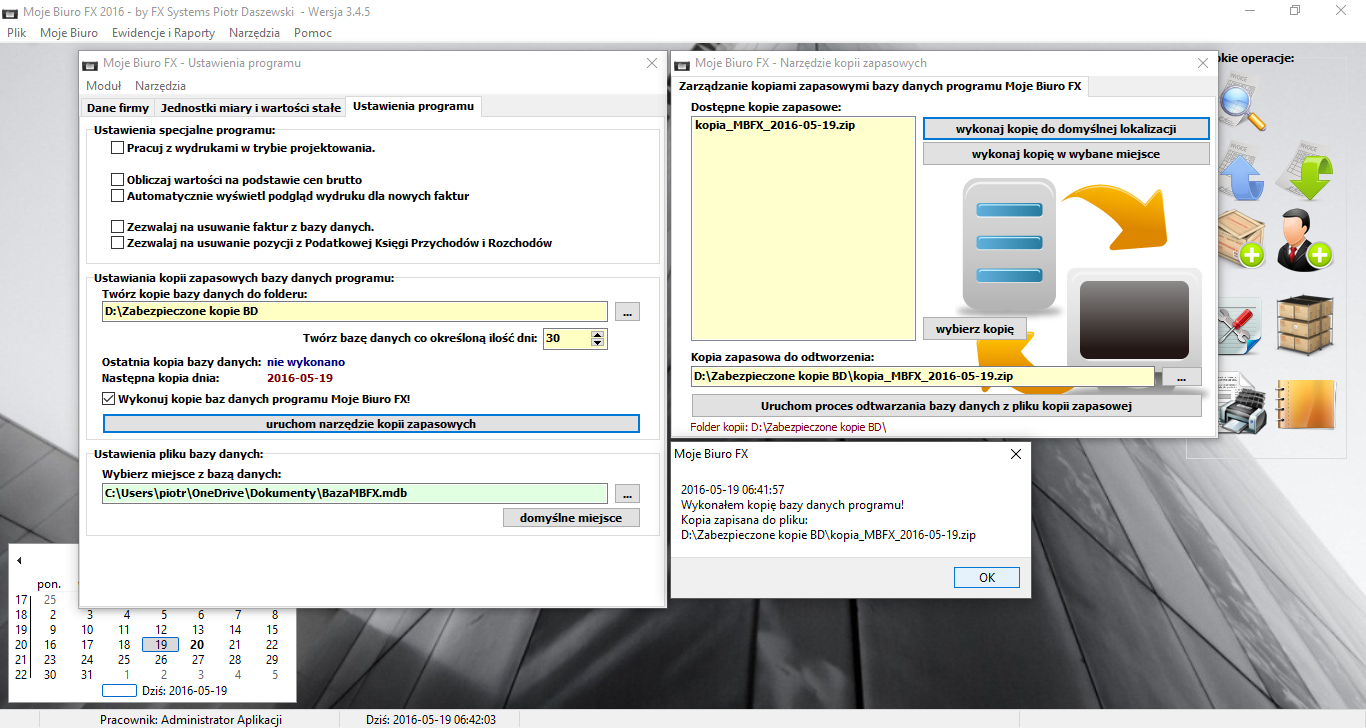This screenshot has height=728, width=1366.
Task: Select day 19 in the calendar
Action: (161, 645)
